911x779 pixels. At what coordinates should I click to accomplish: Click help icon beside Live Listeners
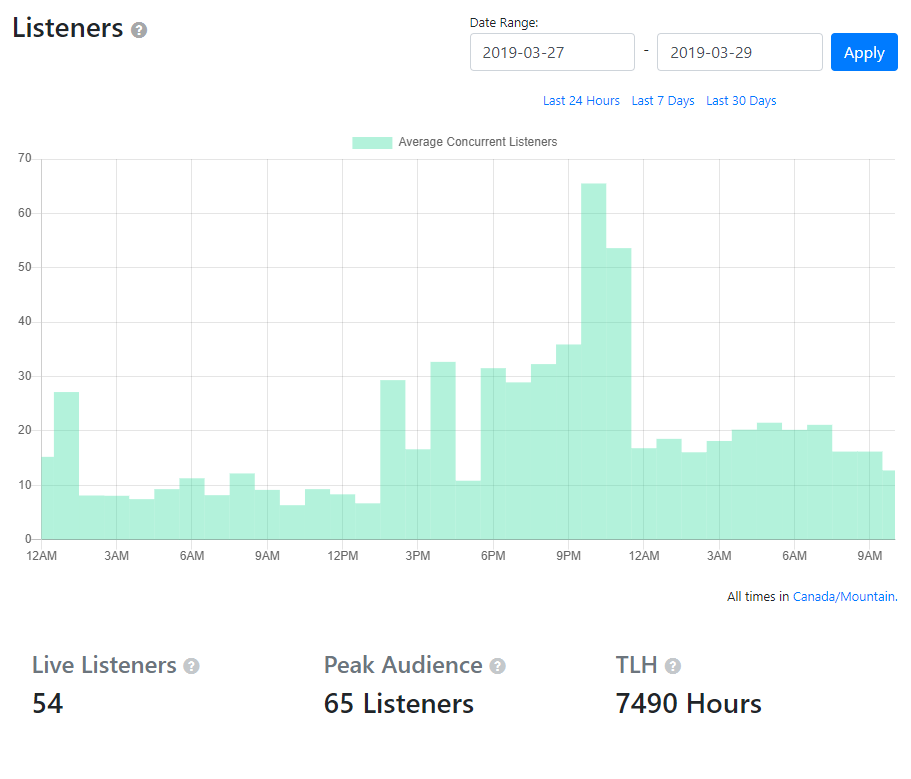(x=191, y=666)
